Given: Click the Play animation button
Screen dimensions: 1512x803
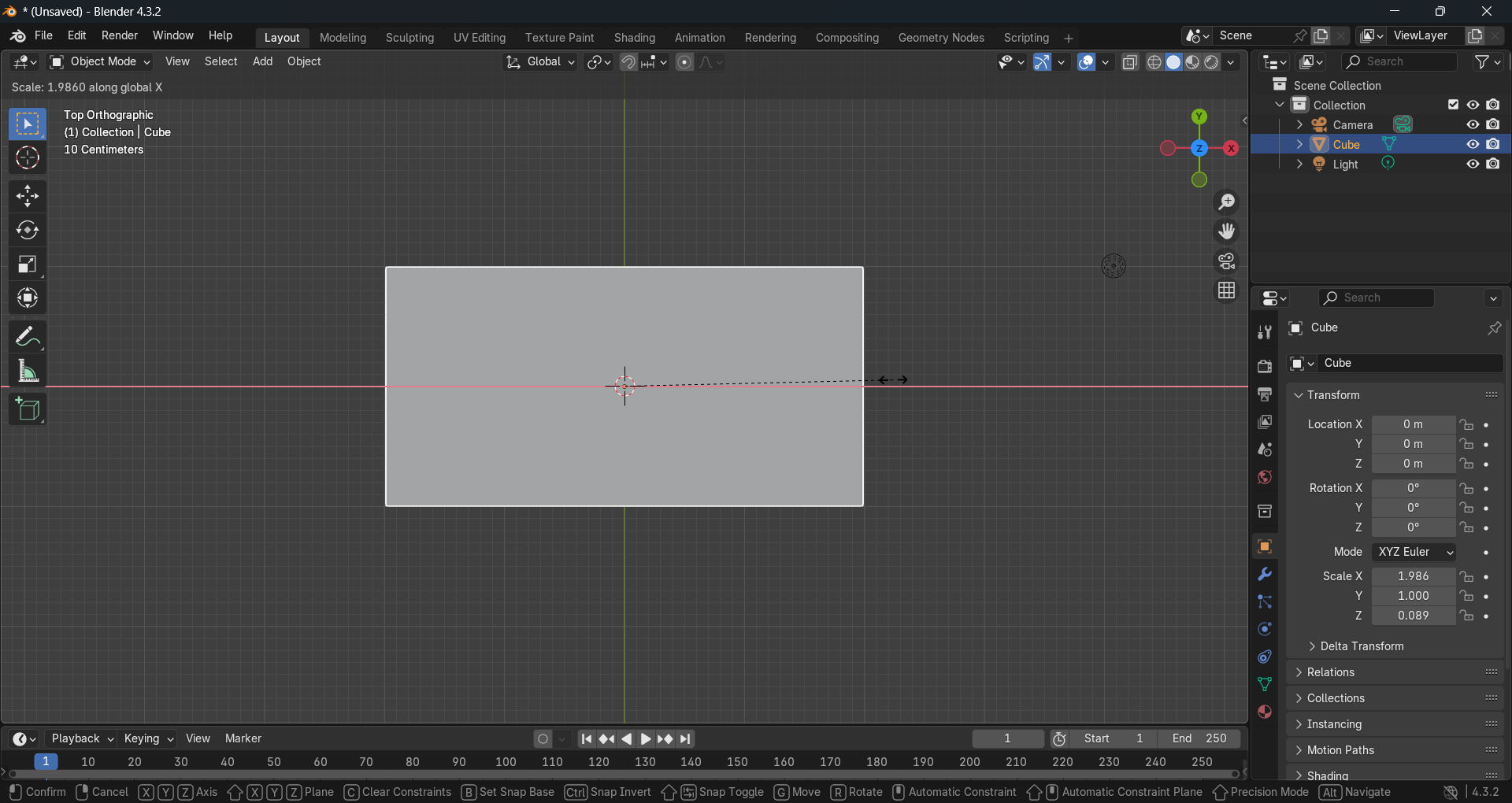Looking at the screenshot, I should pyautogui.click(x=646, y=738).
